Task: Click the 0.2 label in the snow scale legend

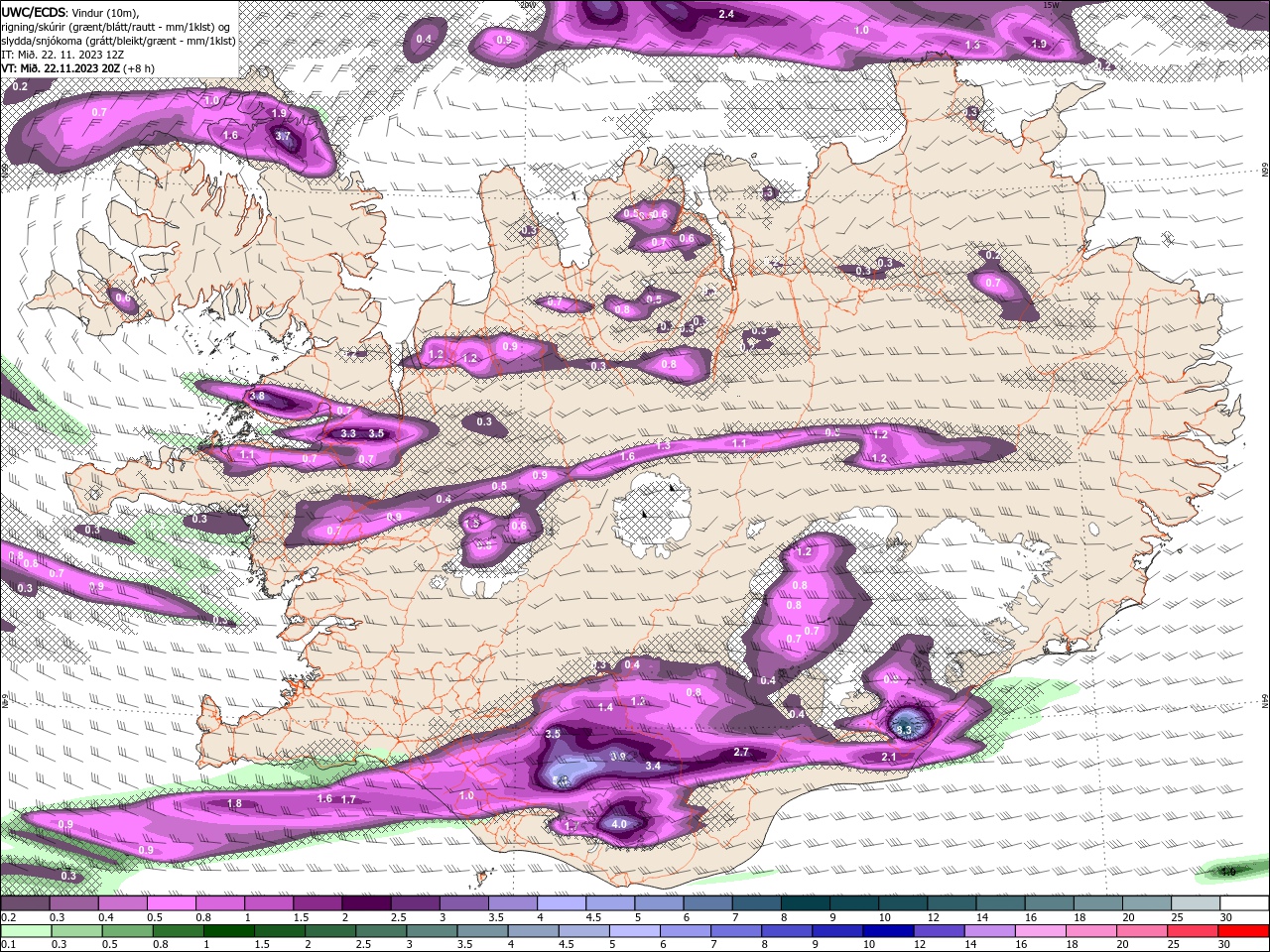Action: point(8,917)
